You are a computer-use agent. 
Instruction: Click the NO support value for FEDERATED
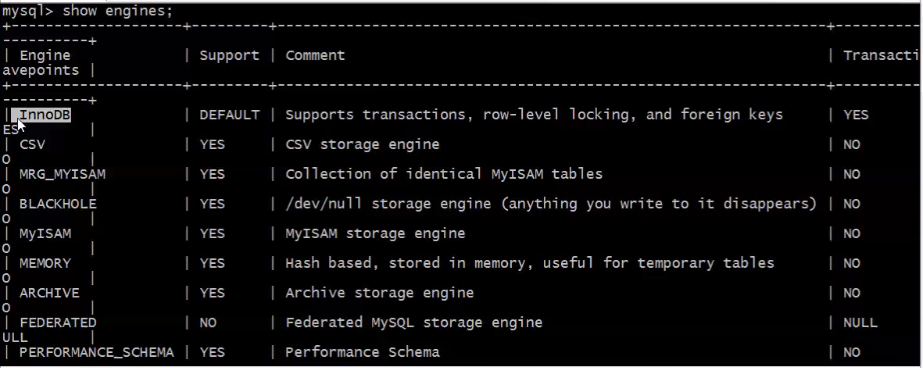point(208,323)
